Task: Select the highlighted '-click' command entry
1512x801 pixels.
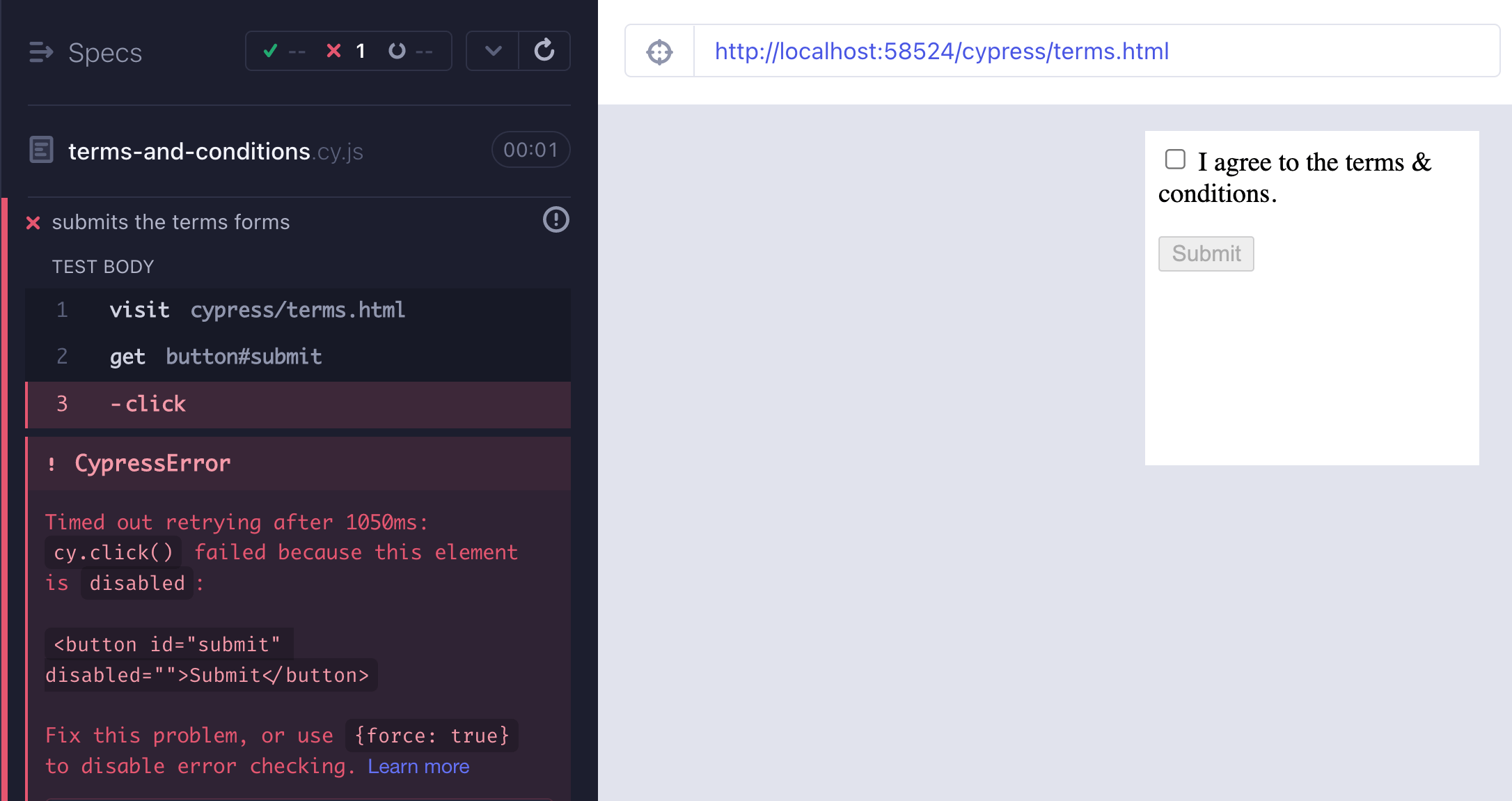Action: tap(148, 404)
